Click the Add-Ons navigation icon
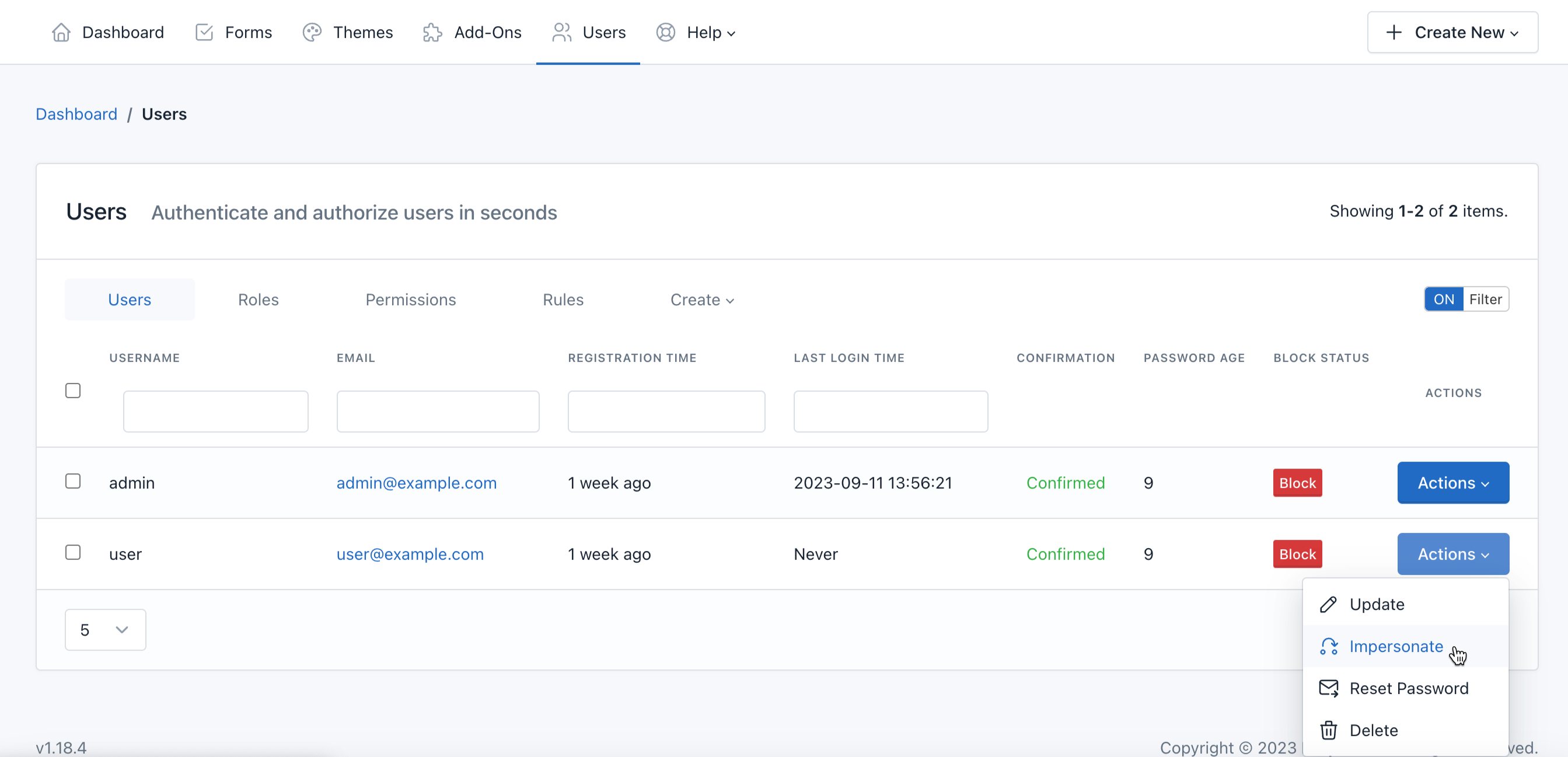This screenshot has height=757, width=1568. point(432,31)
